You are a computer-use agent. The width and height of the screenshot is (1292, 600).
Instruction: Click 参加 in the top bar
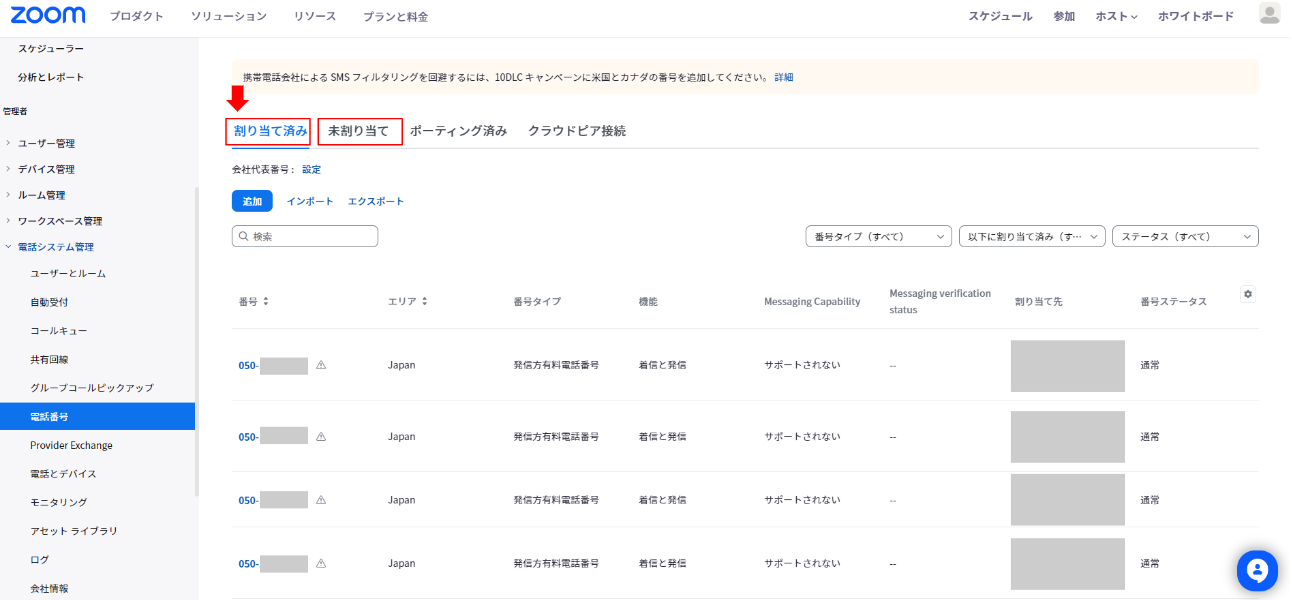point(1064,16)
